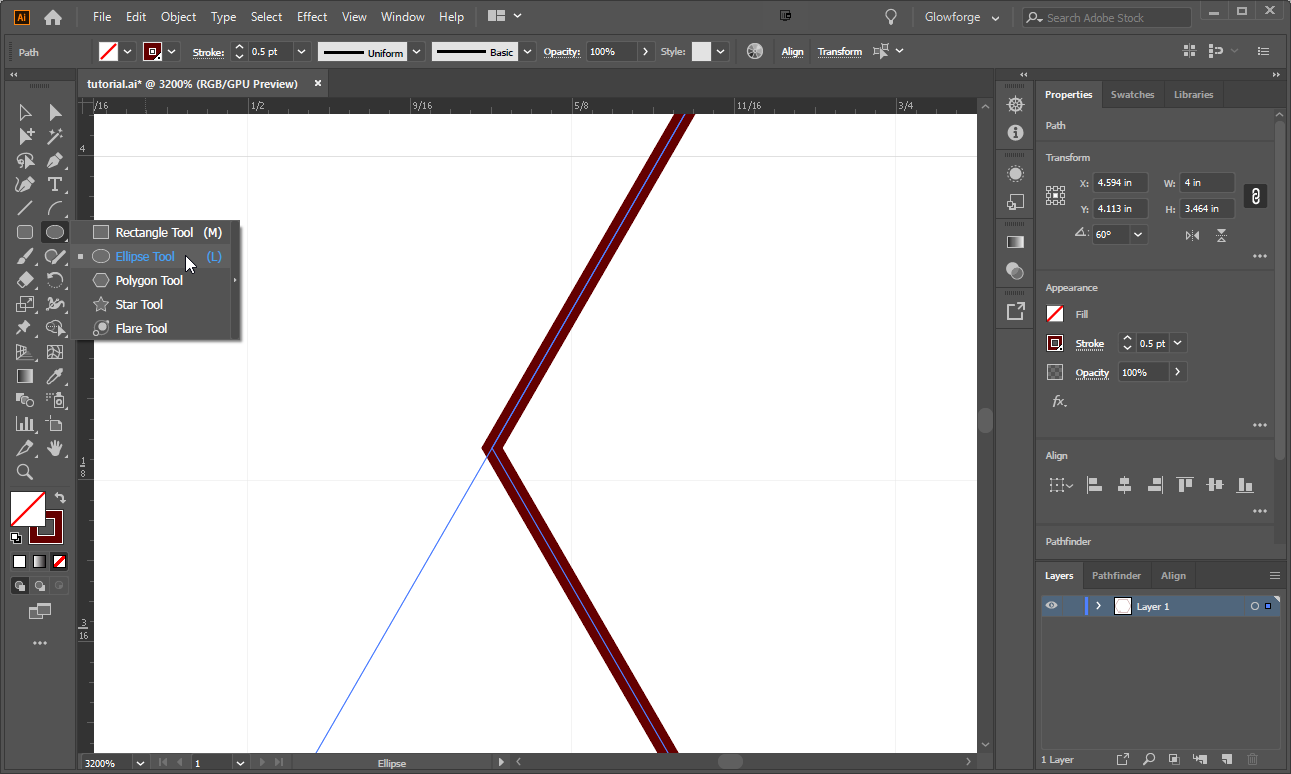Activate the Line Segment tool
The height and width of the screenshot is (774, 1291).
25,208
